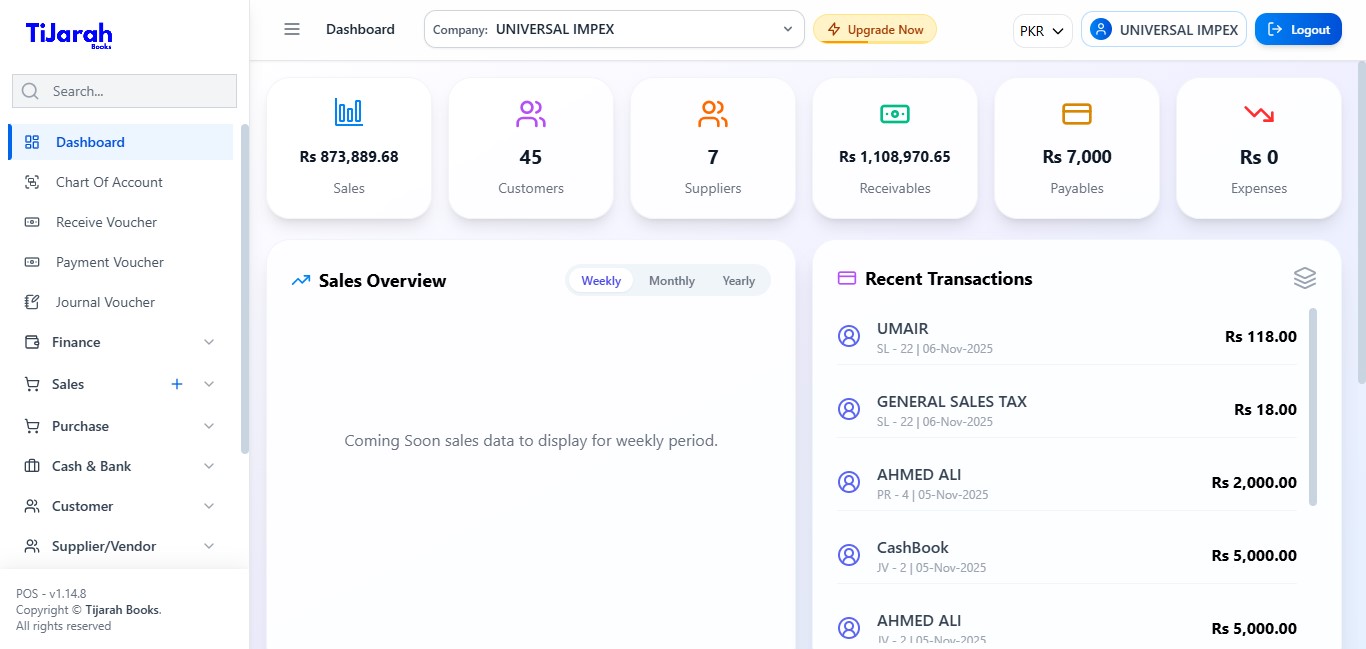Switch sales overview to Monthly view
The height and width of the screenshot is (649, 1366).
tap(671, 280)
